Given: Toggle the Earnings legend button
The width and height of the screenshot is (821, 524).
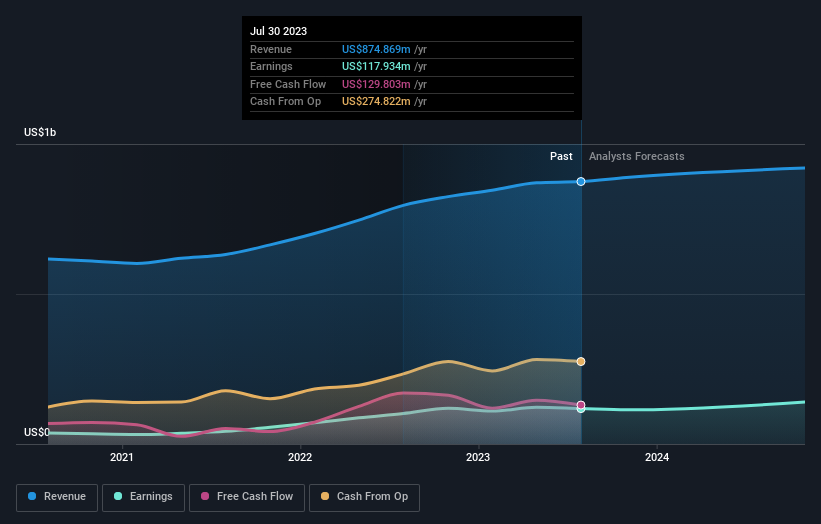Looking at the screenshot, I should tap(143, 497).
